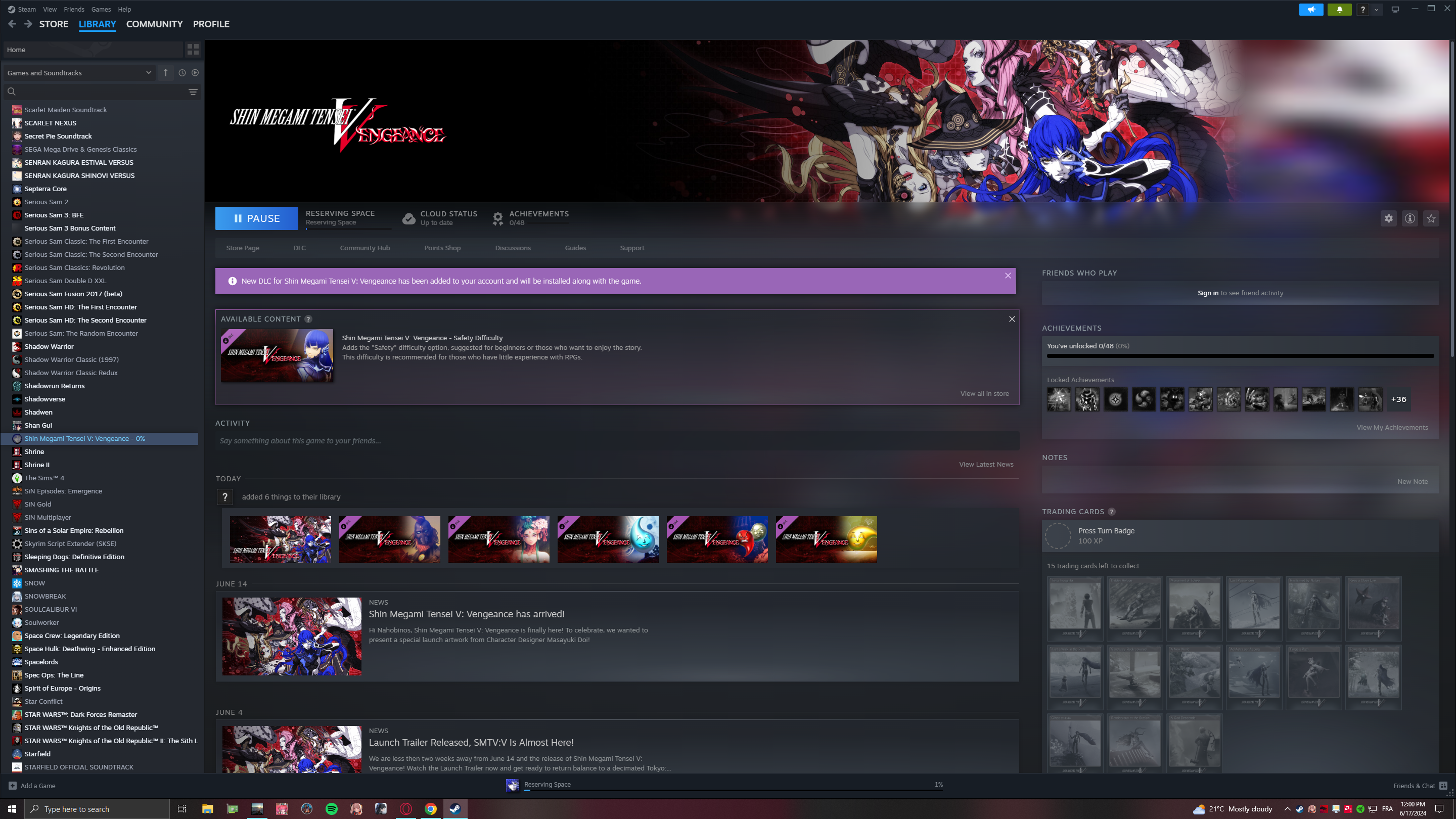This screenshot has width=1456, height=819.
Task: Switch to the PROFILE tab
Action: coord(211,24)
